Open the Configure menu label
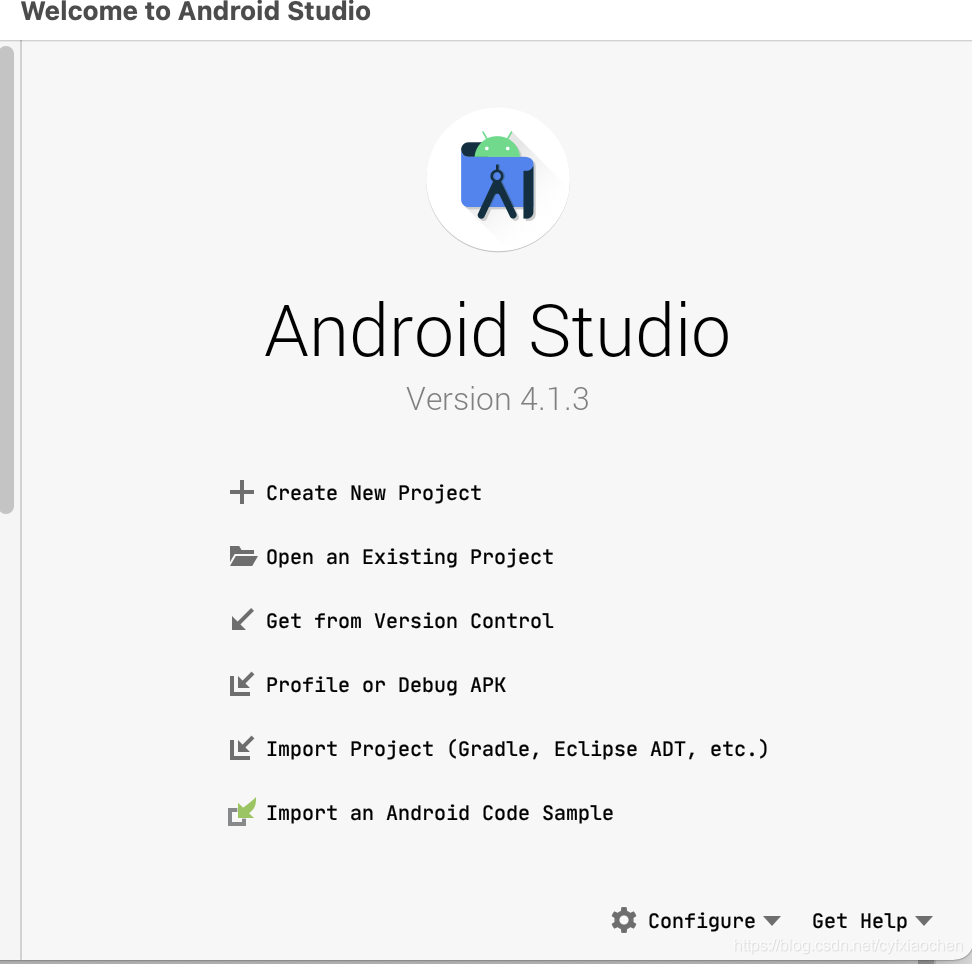972x964 pixels. click(x=702, y=921)
